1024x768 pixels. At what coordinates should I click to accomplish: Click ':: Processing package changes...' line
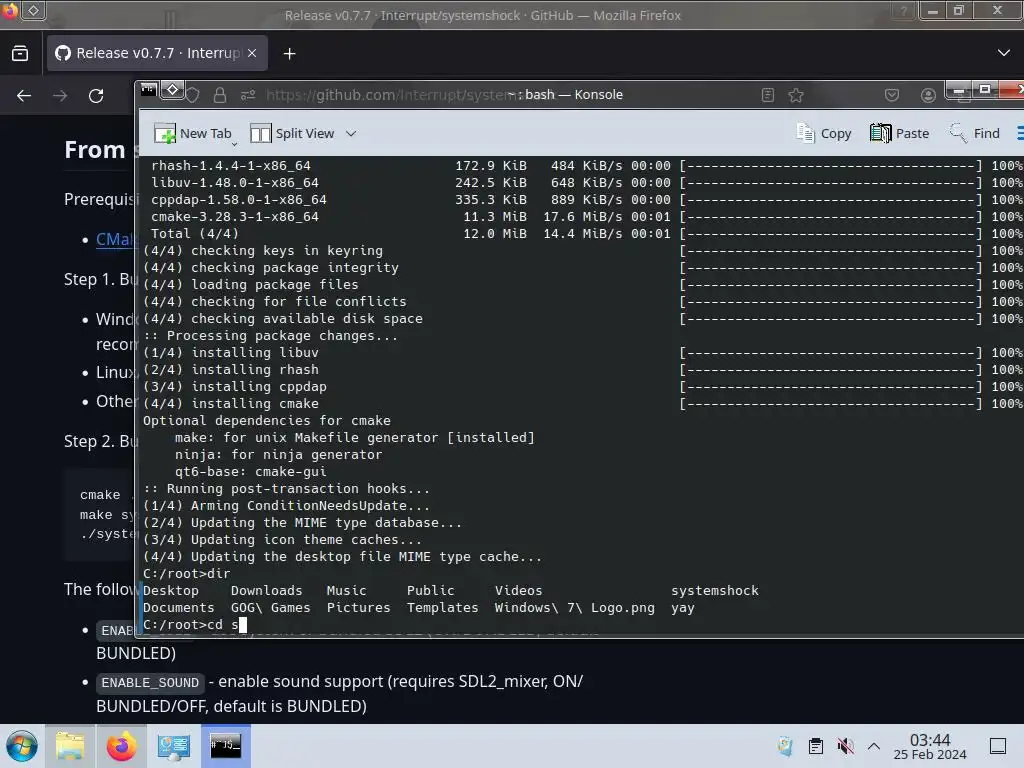270,336
